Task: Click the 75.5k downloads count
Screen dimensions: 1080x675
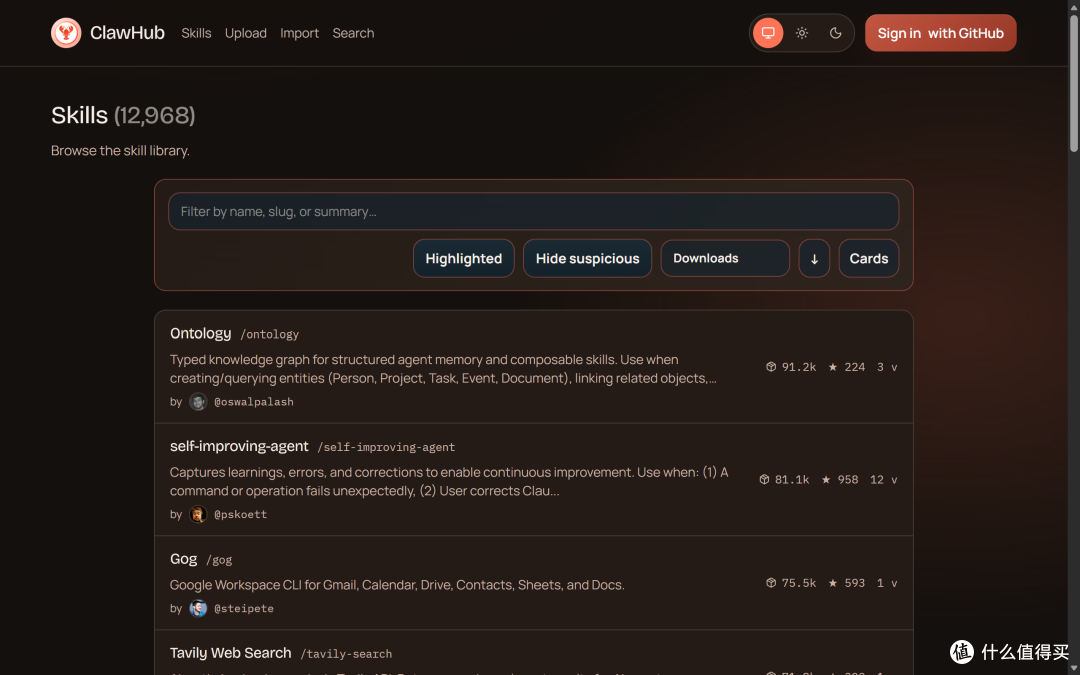Action: [x=799, y=583]
